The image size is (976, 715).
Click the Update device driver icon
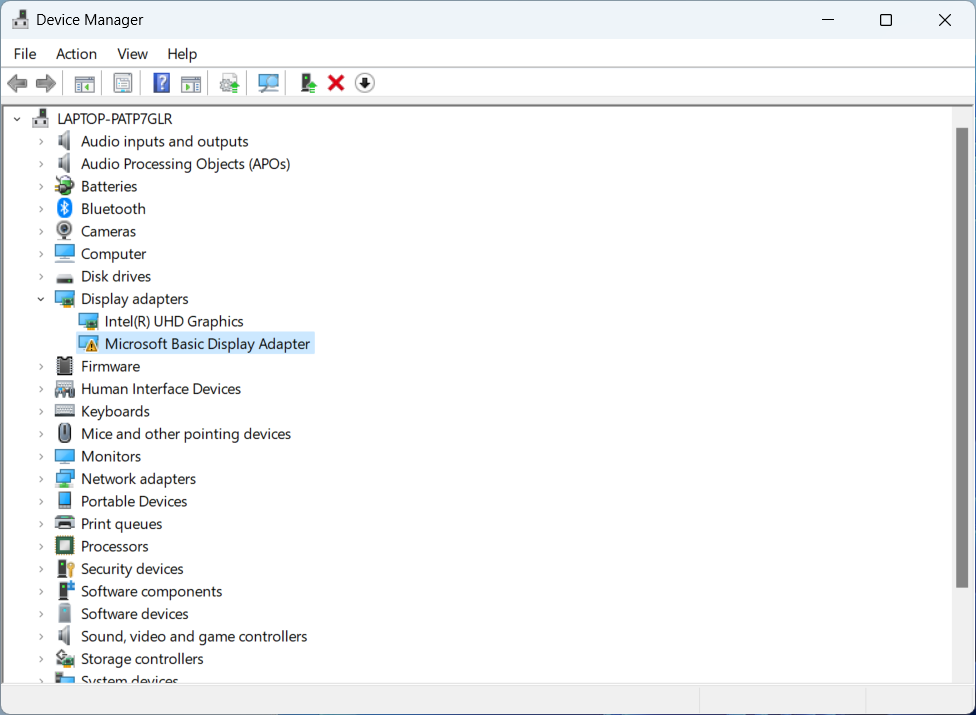308,83
